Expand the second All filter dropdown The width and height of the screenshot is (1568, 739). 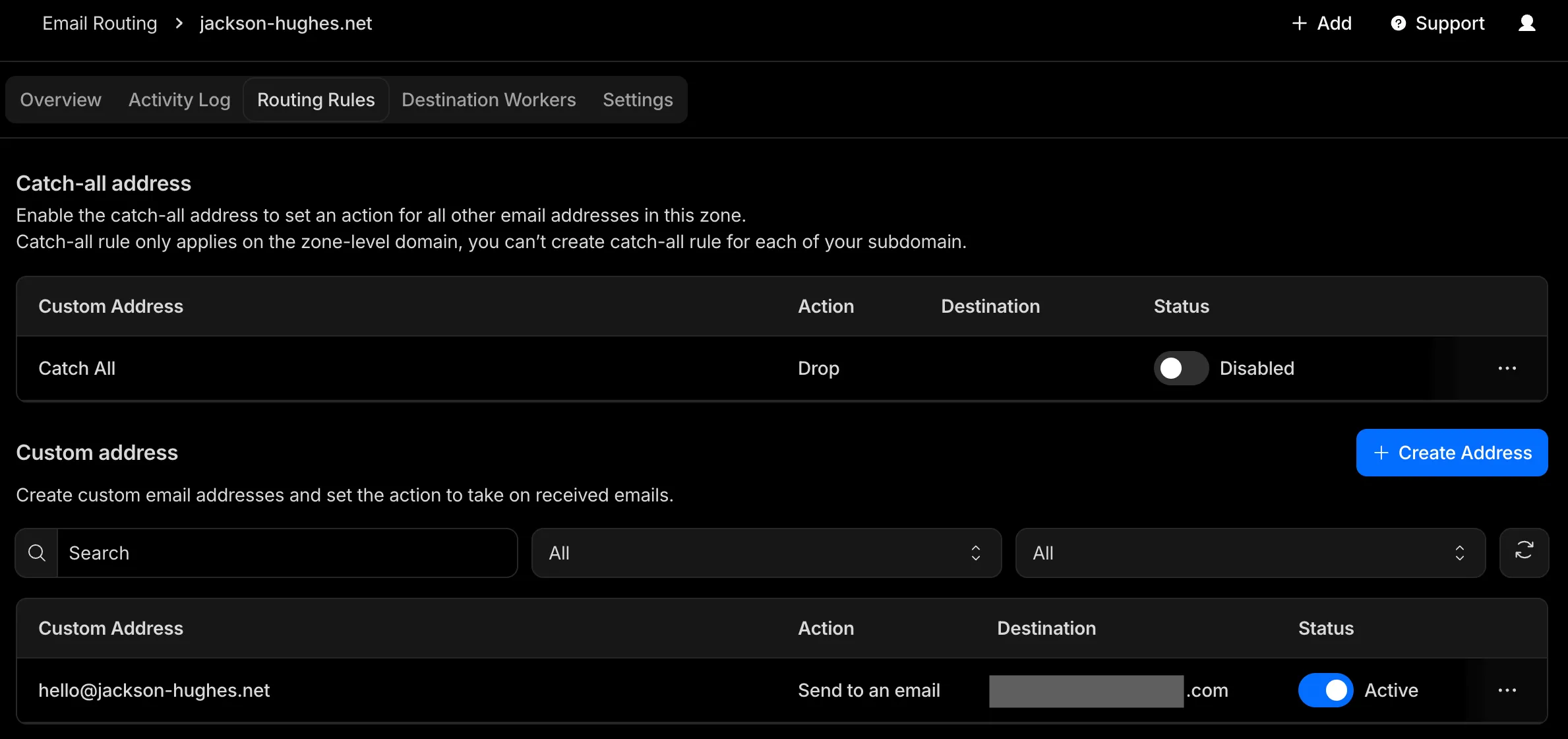click(1250, 553)
